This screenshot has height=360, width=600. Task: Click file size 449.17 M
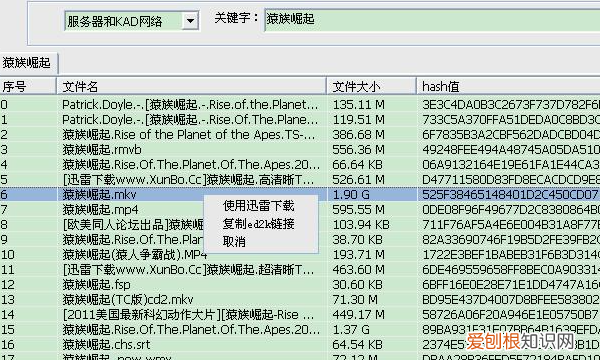coord(359,314)
